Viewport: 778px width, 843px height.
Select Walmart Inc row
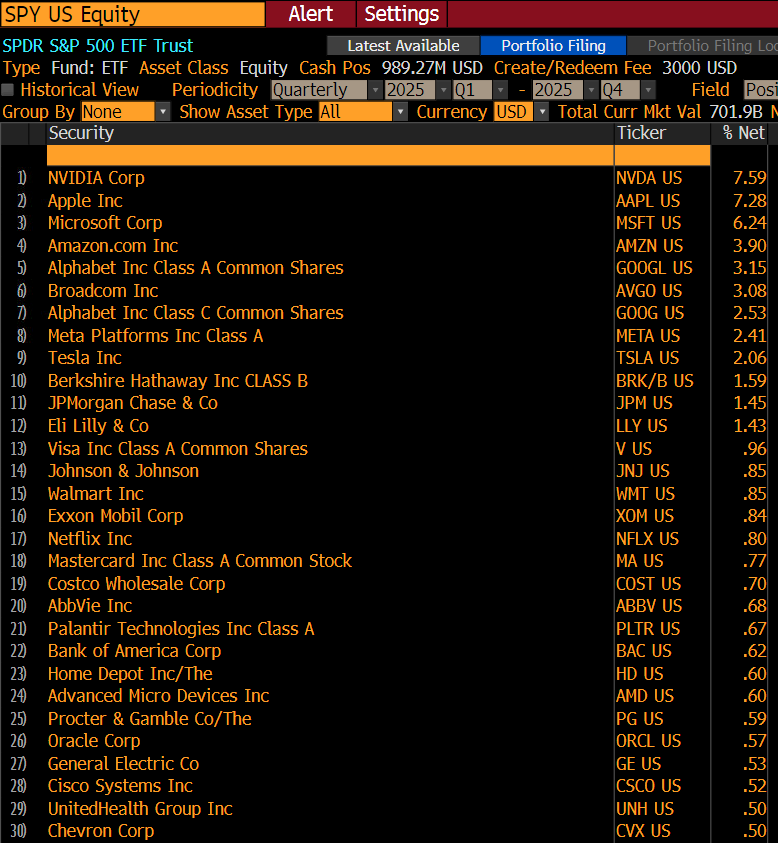tap(96, 494)
